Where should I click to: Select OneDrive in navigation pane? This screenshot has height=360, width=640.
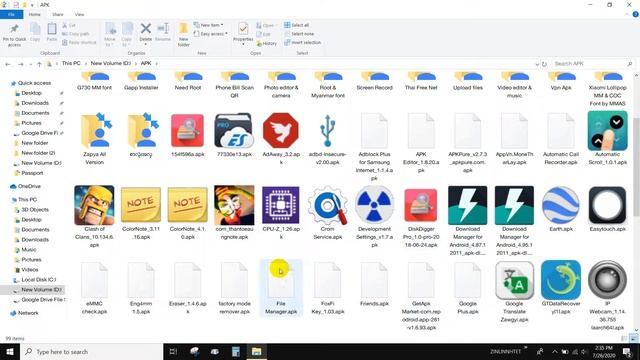click(x=29, y=186)
